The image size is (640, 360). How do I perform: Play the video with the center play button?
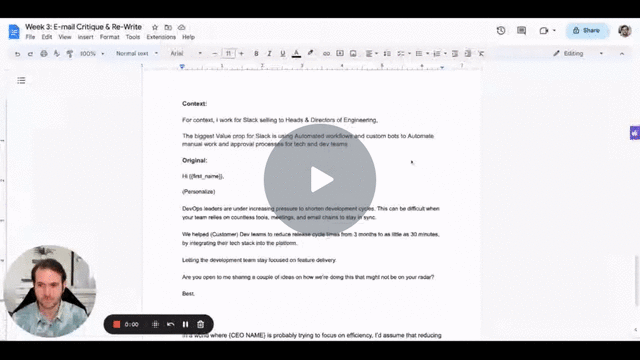coord(320,180)
